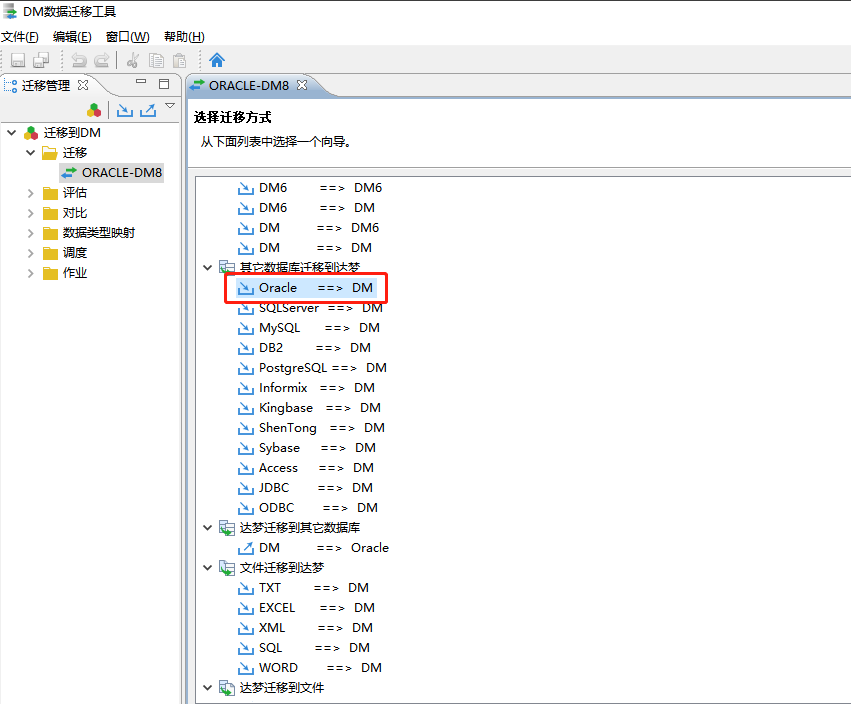
Task: Switch to the ORACLE-DM8 tab
Action: [249, 86]
